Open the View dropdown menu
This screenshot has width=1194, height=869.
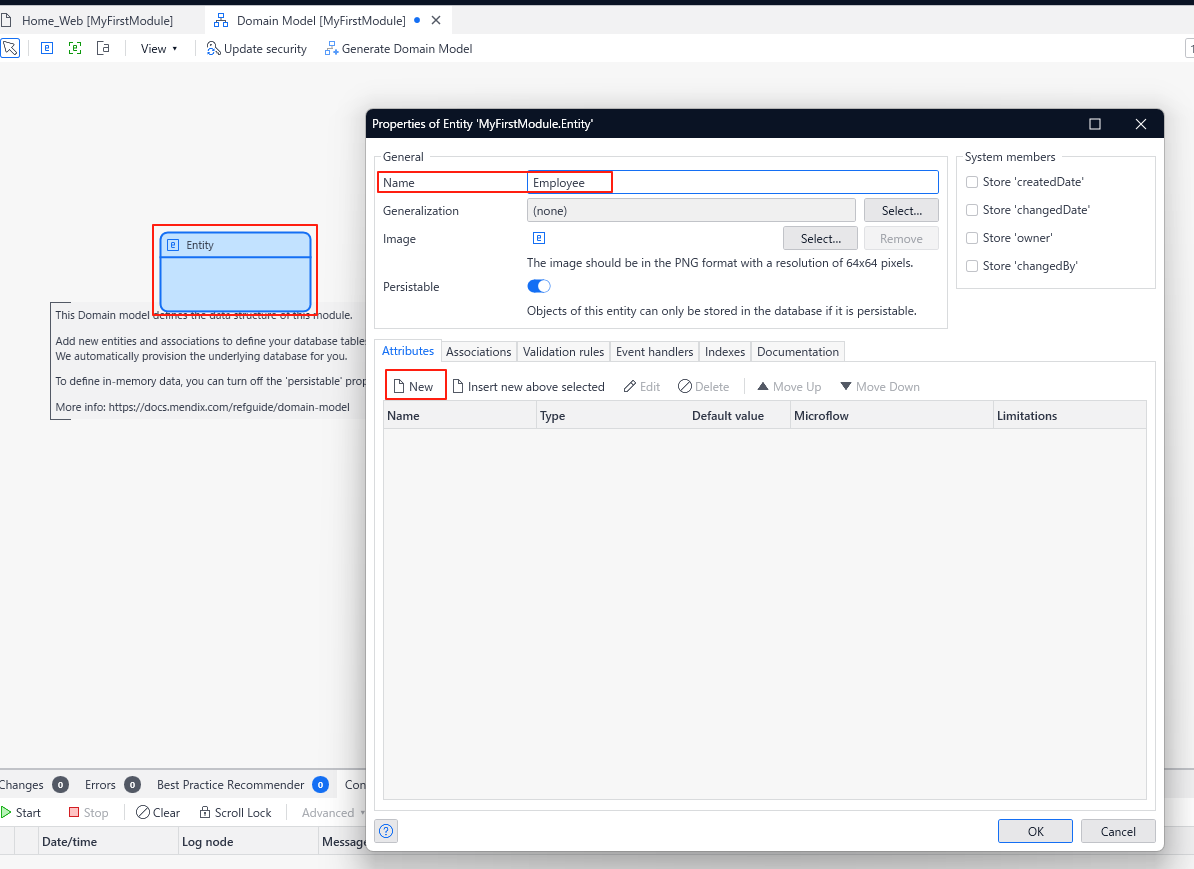click(158, 49)
